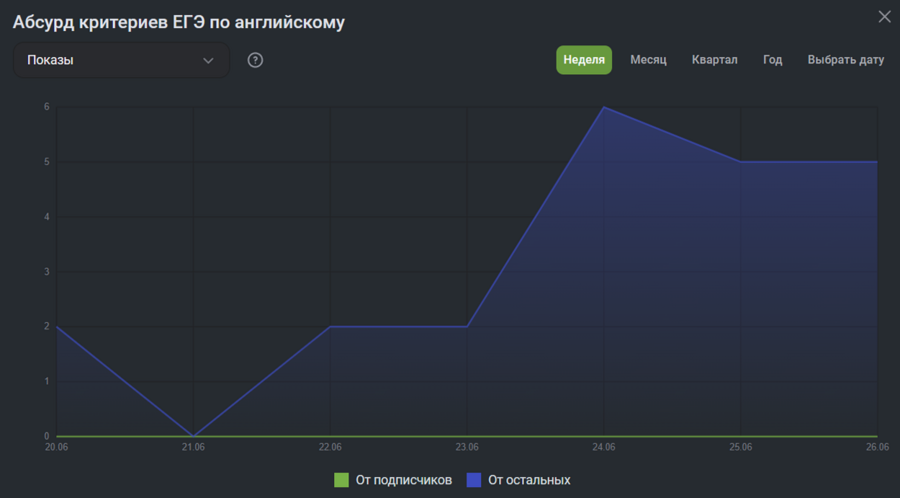900x498 pixels.
Task: Click the chart peak point at 24.06
Action: 604,107
